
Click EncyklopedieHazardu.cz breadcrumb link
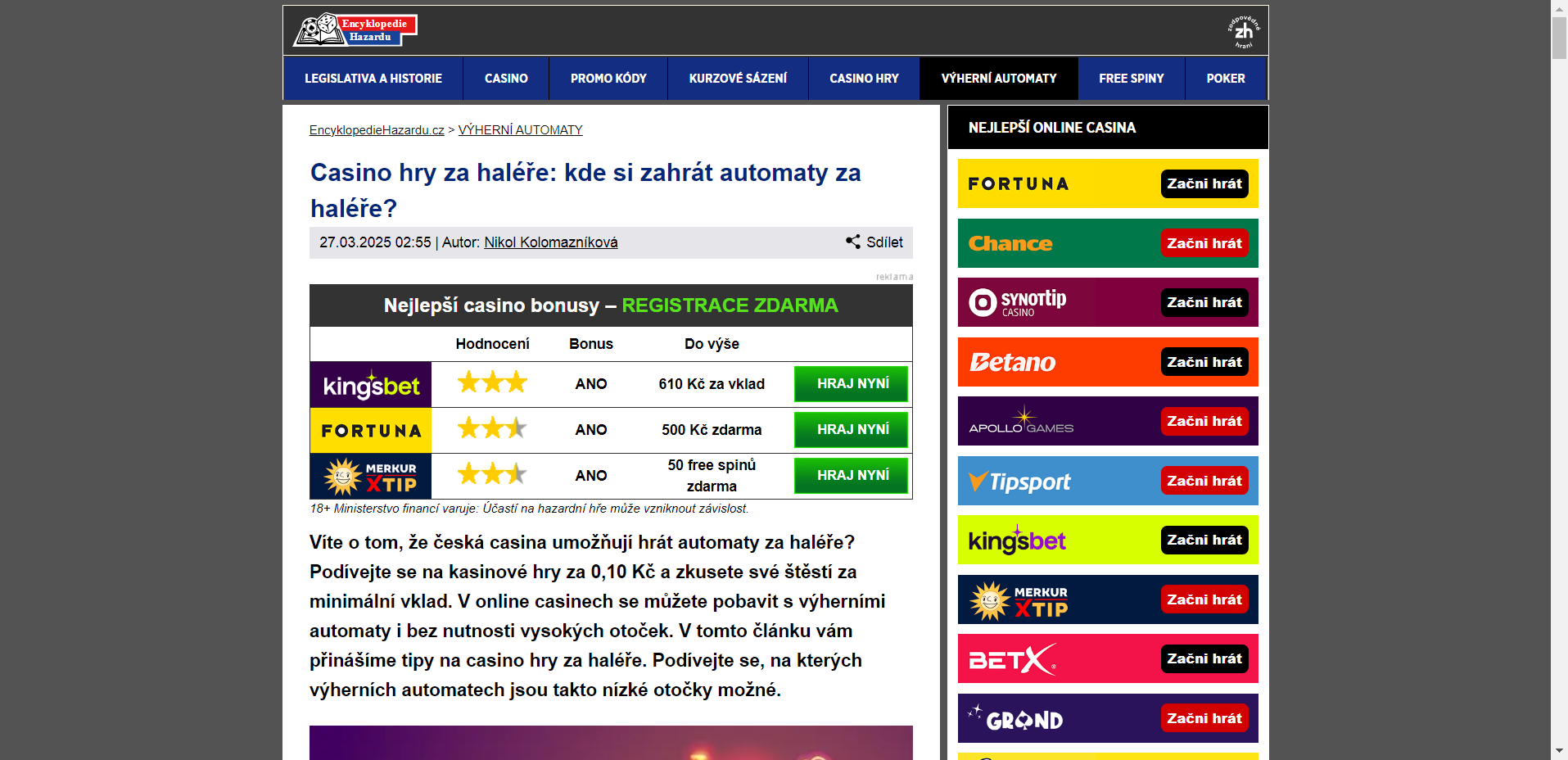[377, 130]
